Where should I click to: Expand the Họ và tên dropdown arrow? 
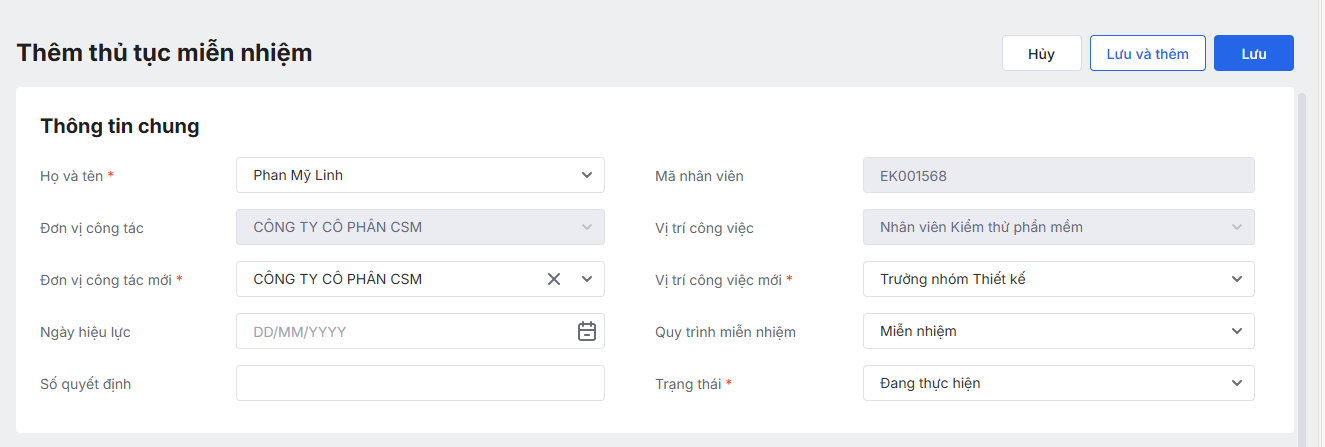pyautogui.click(x=587, y=175)
